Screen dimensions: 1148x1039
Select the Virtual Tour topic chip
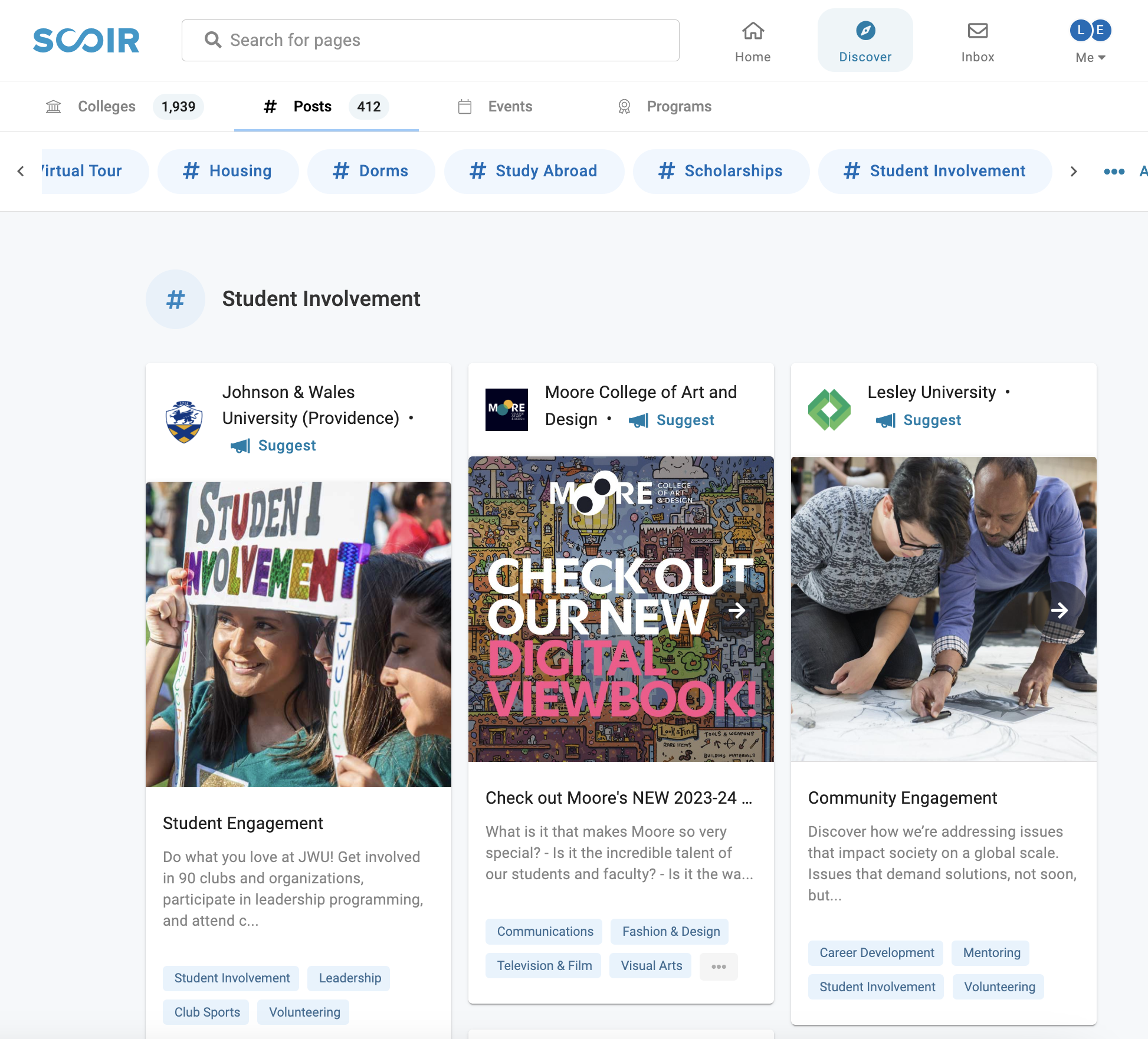point(94,171)
